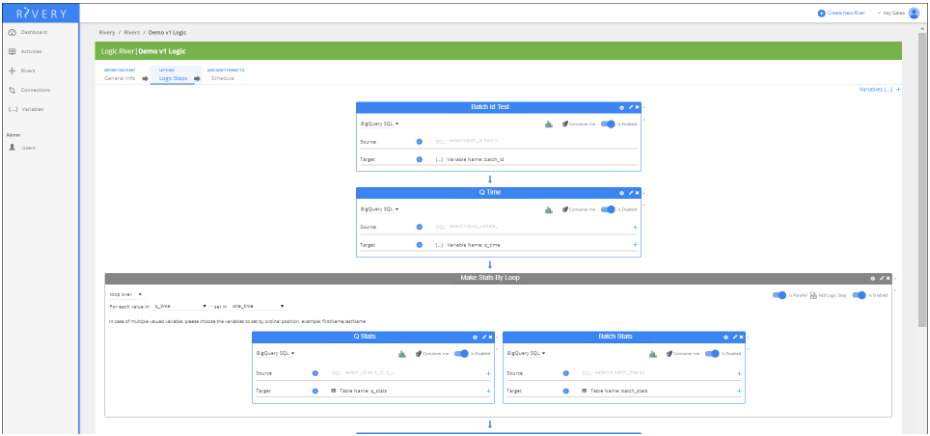
Task: Switch to the Schedule tab
Action: [x=222, y=78]
